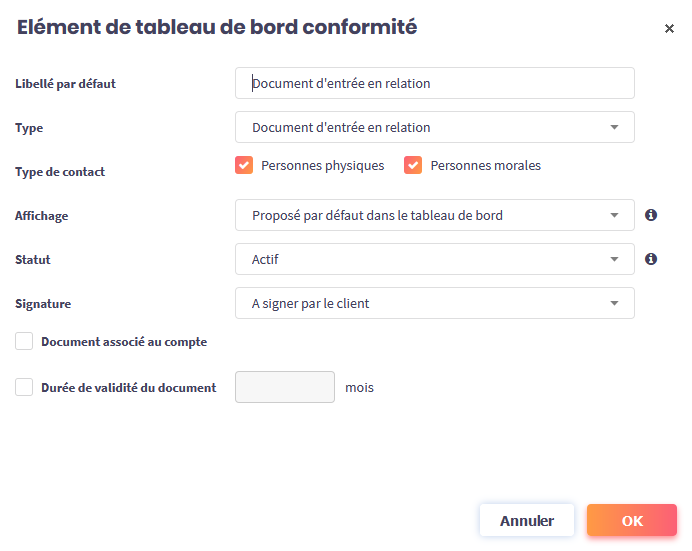
Task: Click the info icon beside Statut
Action: pyautogui.click(x=651, y=259)
